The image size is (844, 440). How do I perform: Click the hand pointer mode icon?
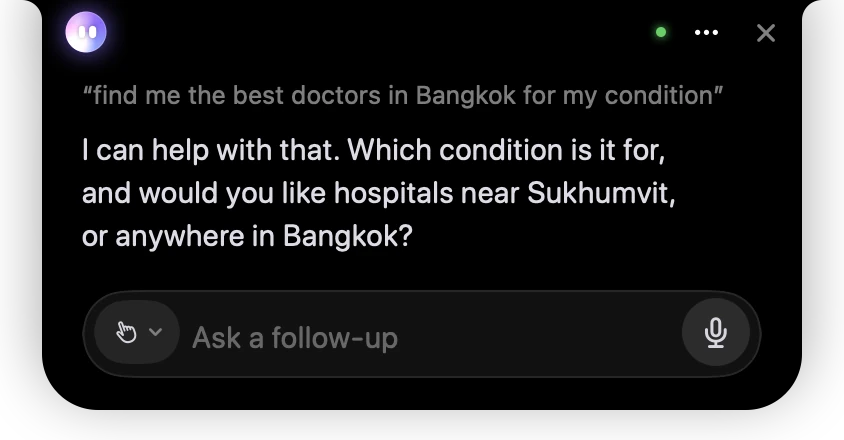pos(126,332)
